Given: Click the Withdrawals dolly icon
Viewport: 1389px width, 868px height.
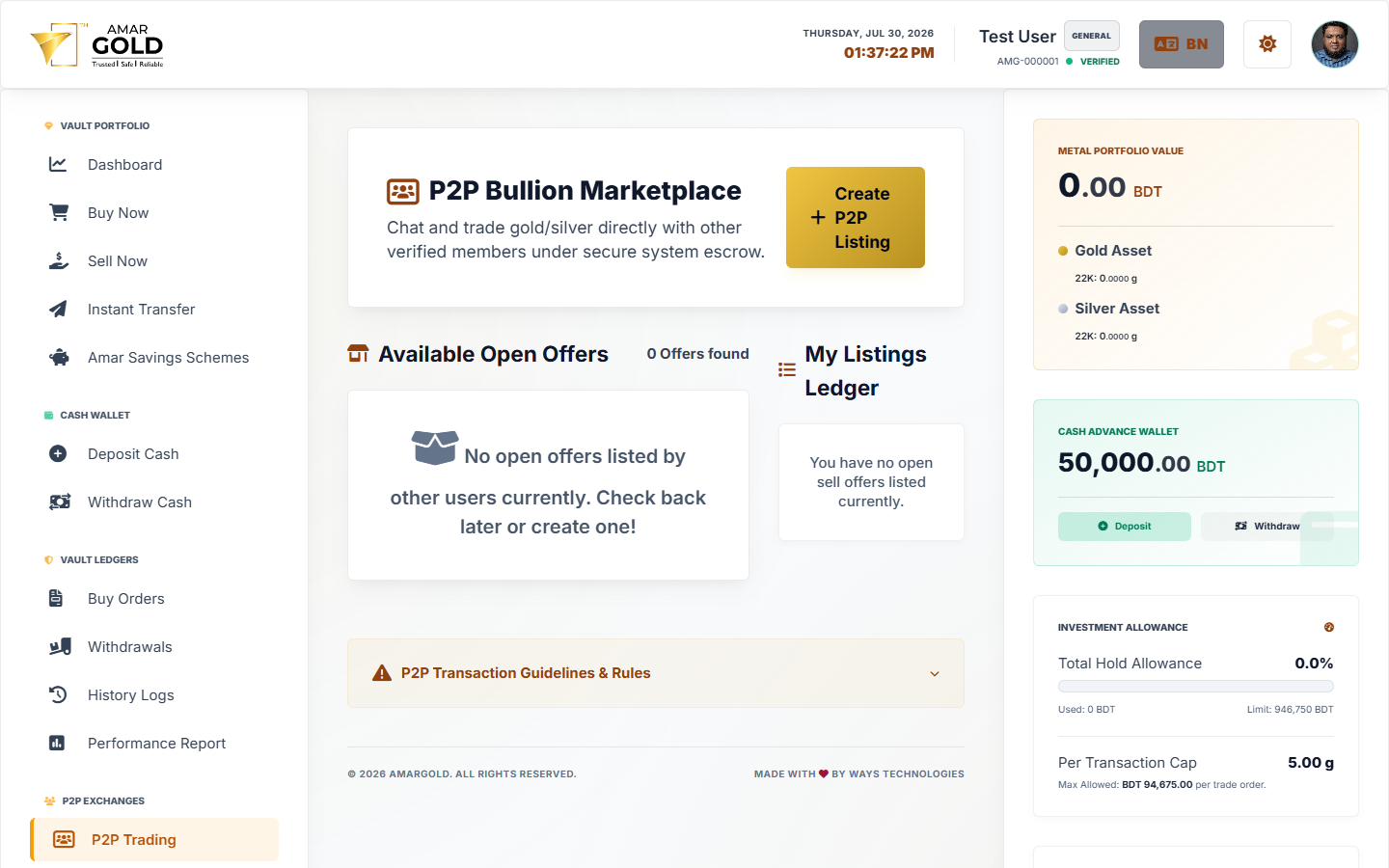Looking at the screenshot, I should [60, 646].
